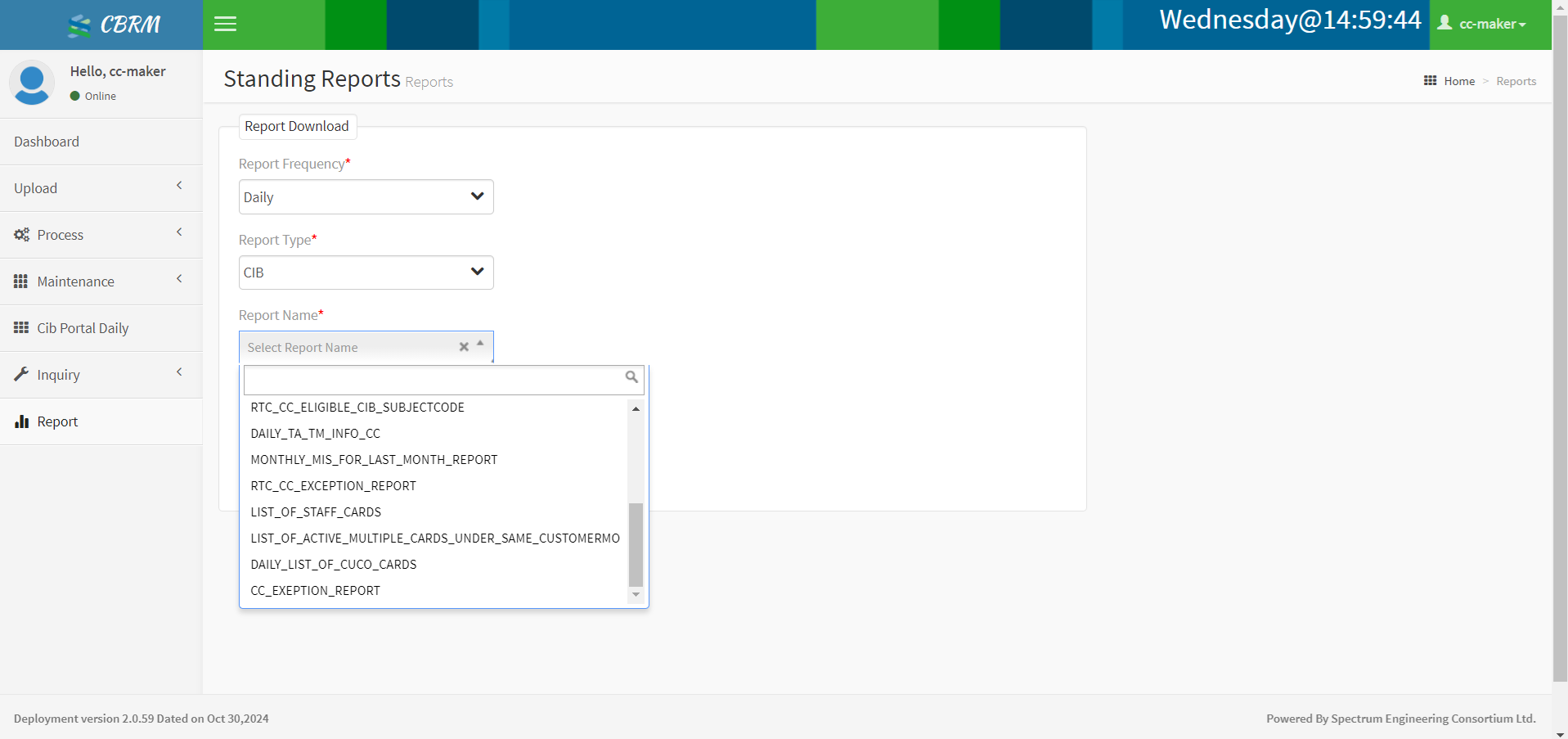Select DAILY_LIST_OF_CUCO_CARDS option
This screenshot has width=1568, height=739.
tap(435, 565)
